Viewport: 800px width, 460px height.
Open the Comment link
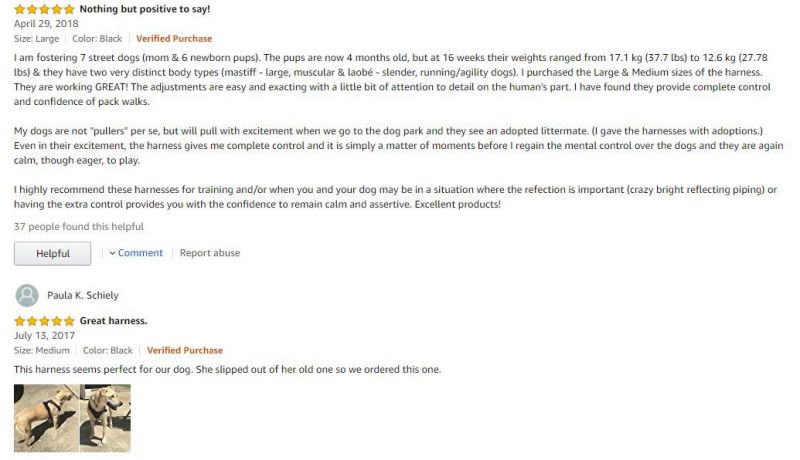pos(140,253)
